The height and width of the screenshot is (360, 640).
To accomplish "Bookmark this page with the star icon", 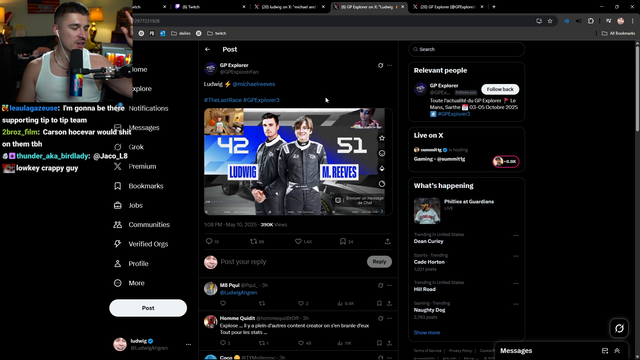I will 550,21.
